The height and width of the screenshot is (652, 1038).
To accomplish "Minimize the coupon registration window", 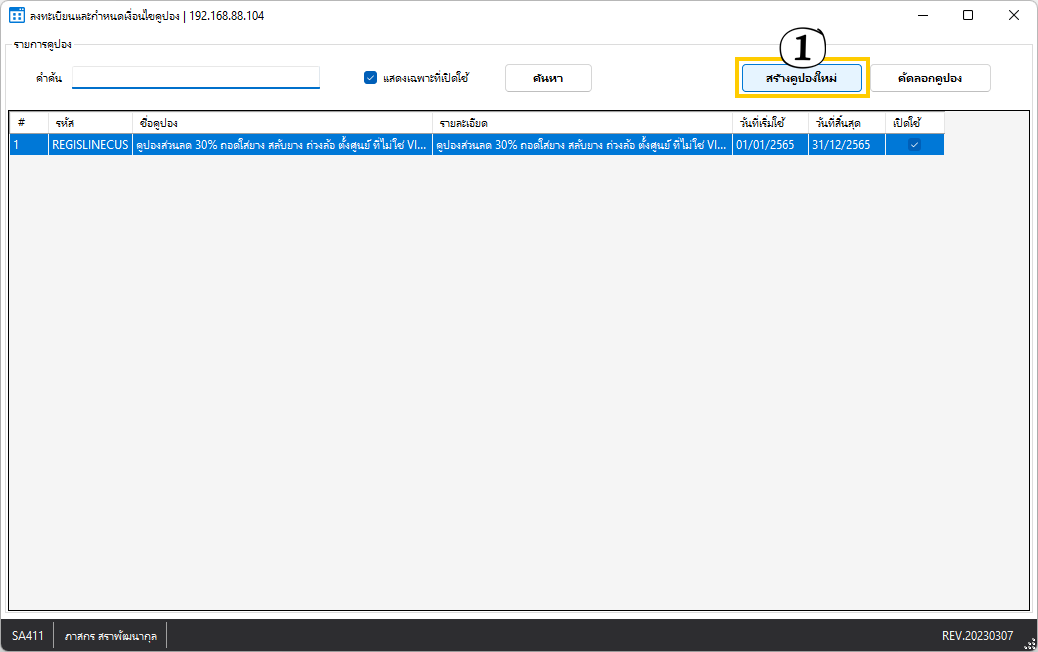I will 922,16.
